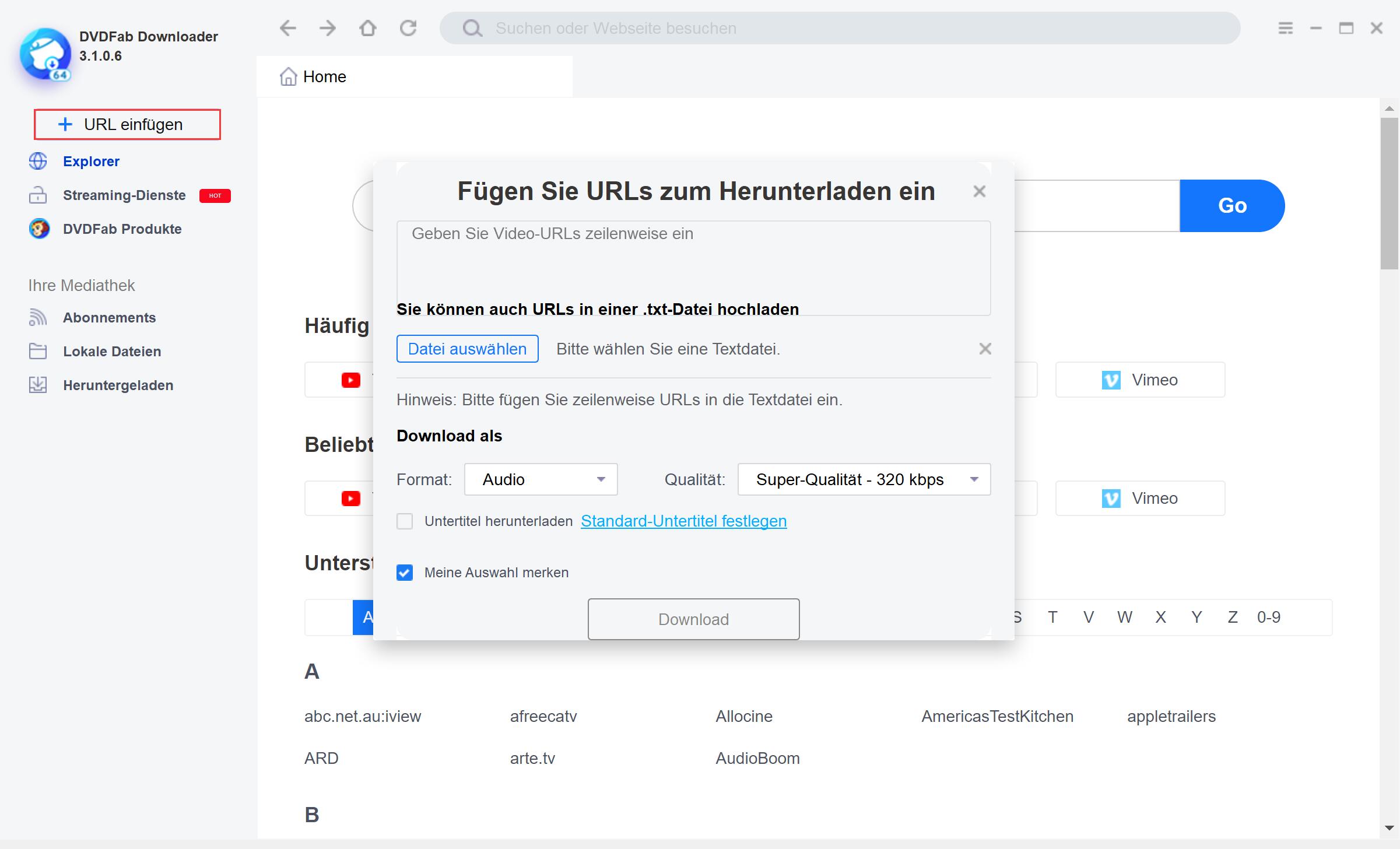The width and height of the screenshot is (1400, 849).
Task: Click the scrollbar up arrow
Action: coord(1390,108)
